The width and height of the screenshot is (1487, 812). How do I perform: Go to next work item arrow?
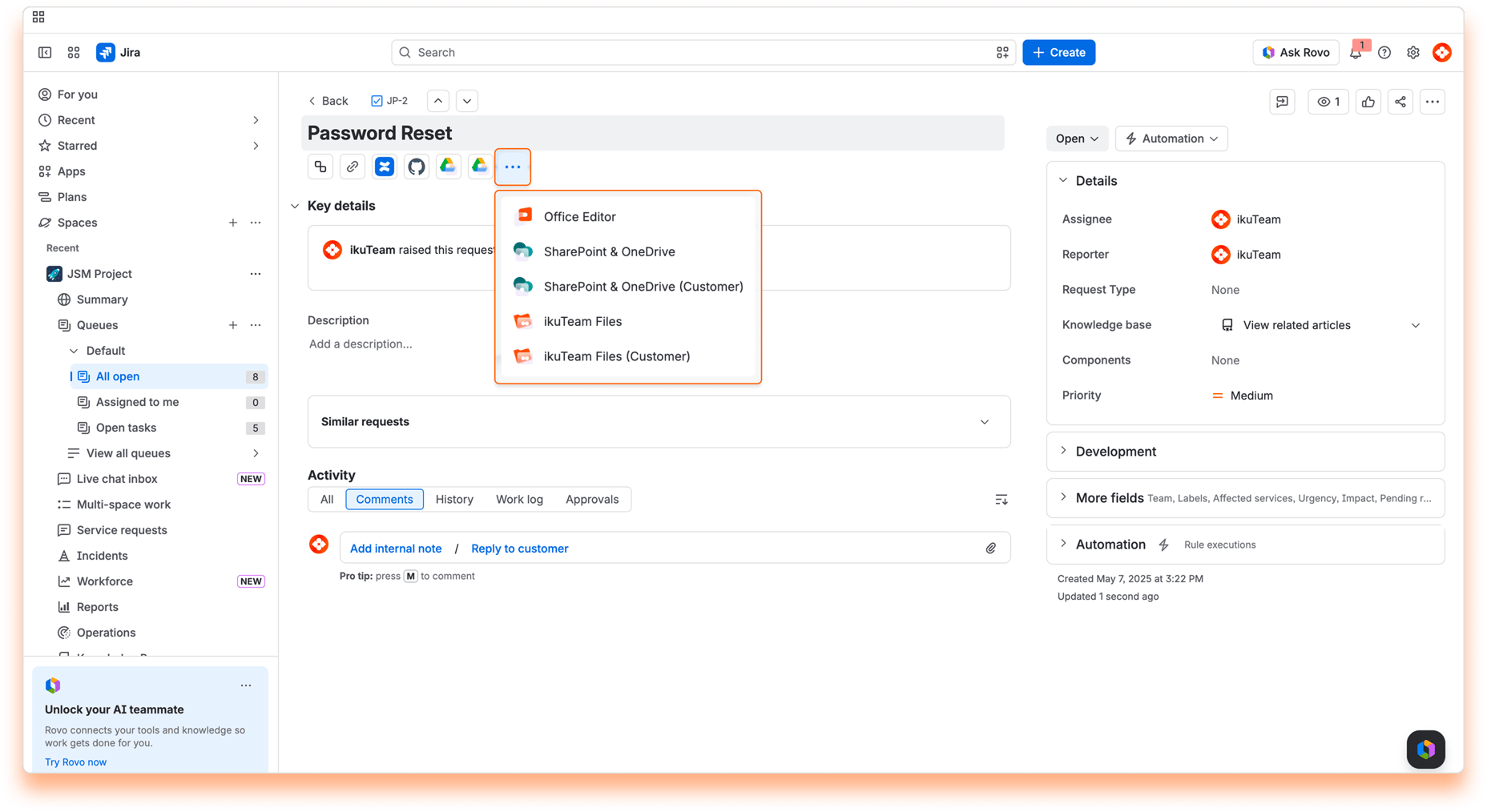[467, 101]
